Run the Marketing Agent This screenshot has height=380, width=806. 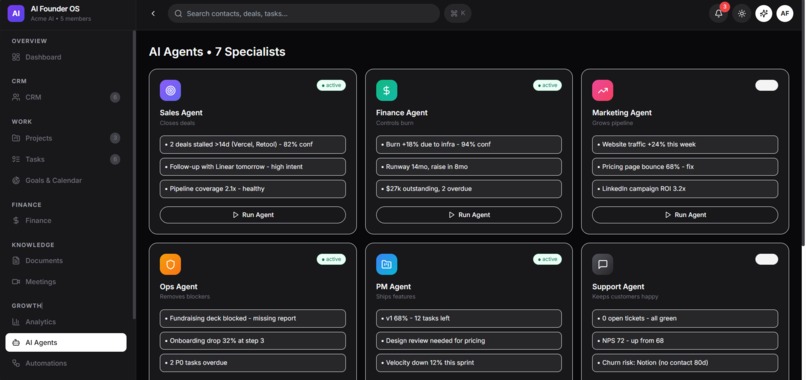coord(685,215)
